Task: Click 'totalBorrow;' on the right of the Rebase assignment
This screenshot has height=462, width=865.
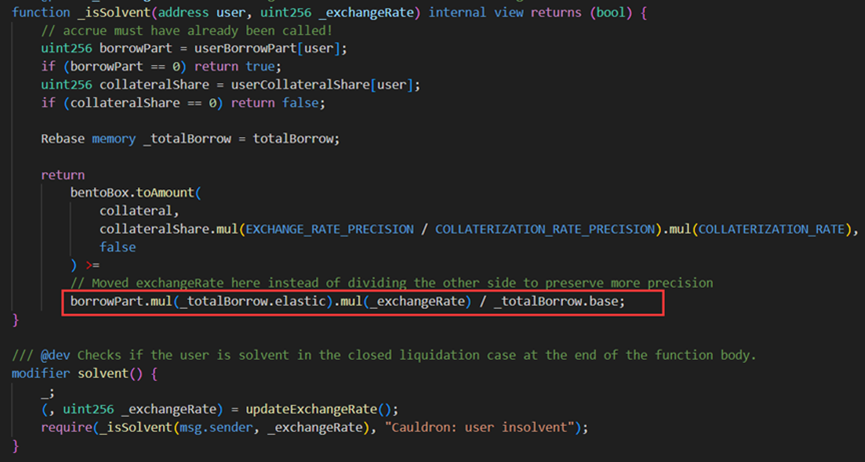Action: click(296, 139)
